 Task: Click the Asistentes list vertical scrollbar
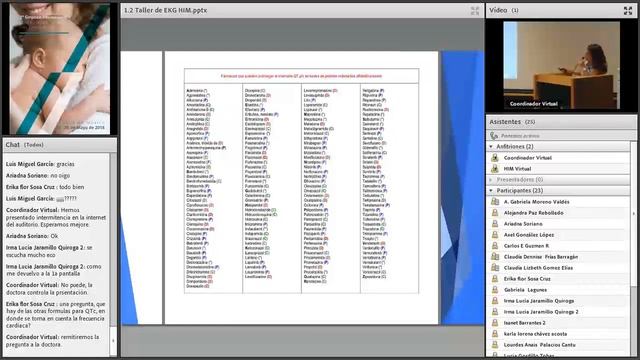tap(633, 249)
